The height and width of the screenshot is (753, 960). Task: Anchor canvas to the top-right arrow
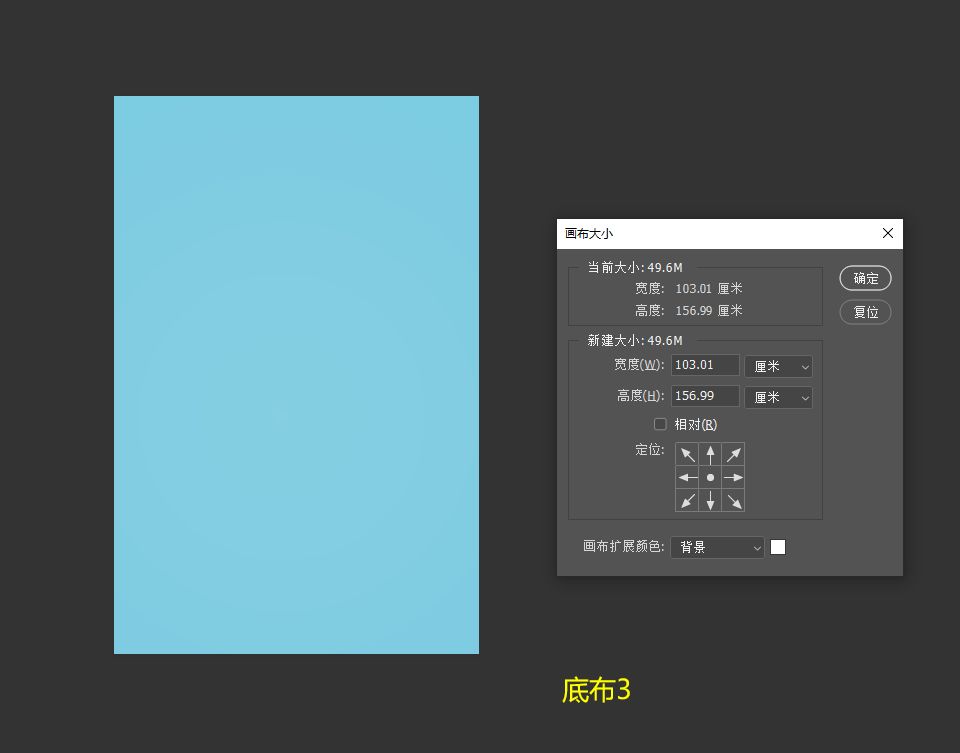733,454
